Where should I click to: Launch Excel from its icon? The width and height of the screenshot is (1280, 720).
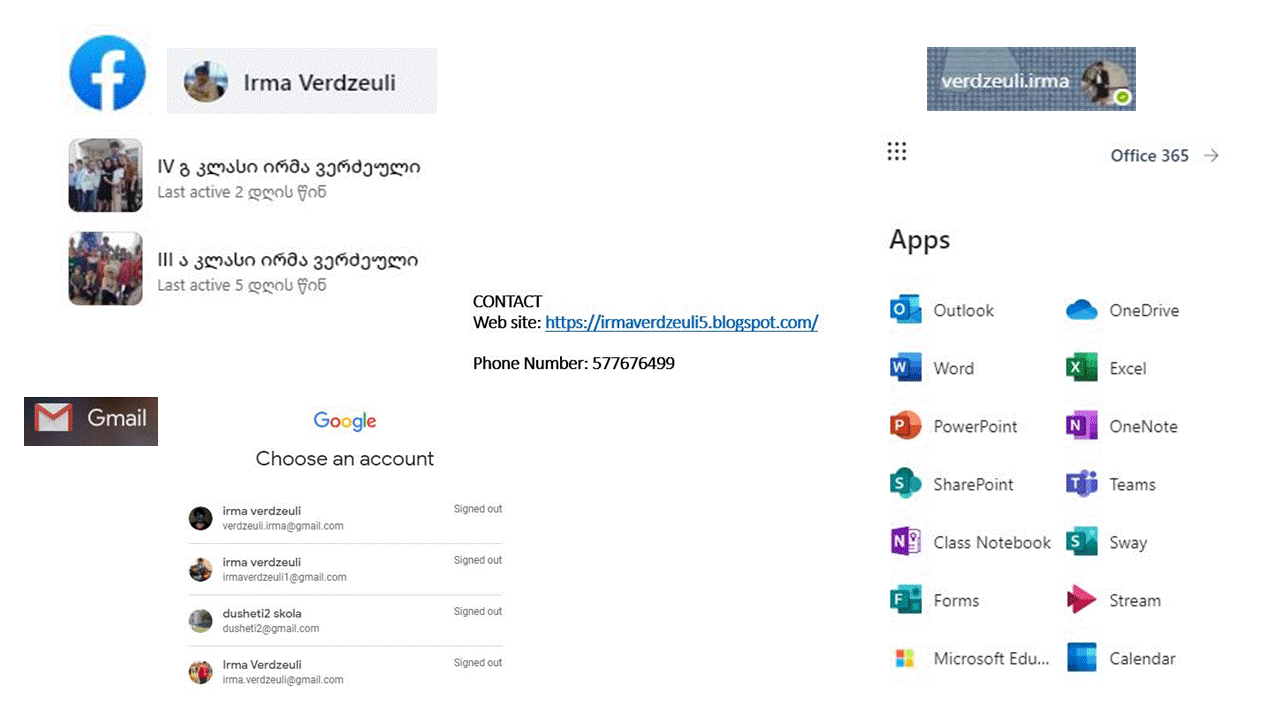(1082, 368)
